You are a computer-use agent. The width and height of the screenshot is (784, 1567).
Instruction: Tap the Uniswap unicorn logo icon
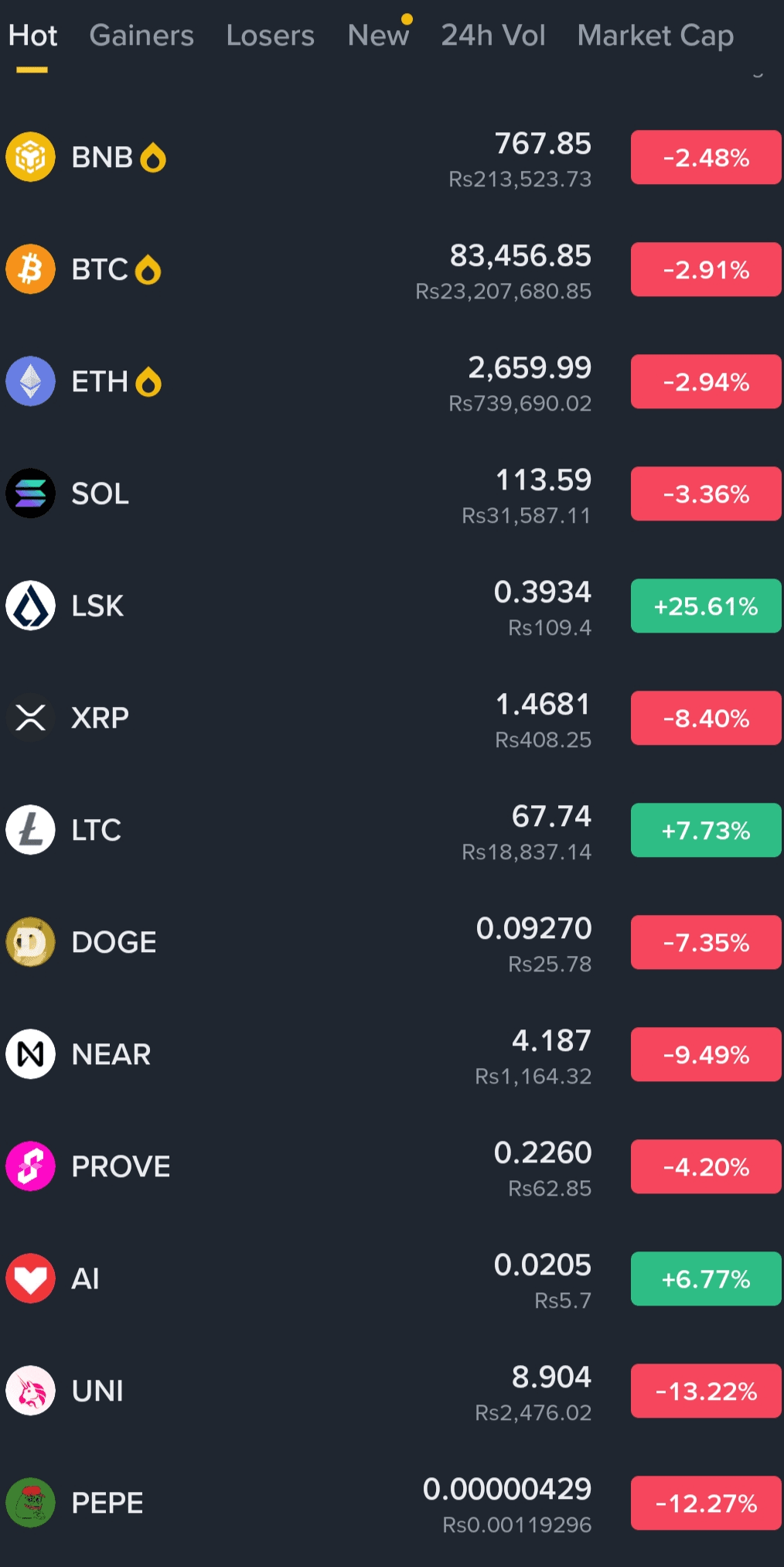click(30, 1391)
